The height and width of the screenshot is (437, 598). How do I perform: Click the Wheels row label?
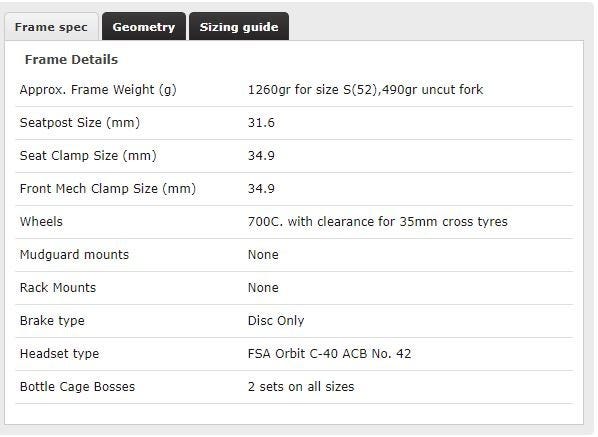point(41,222)
